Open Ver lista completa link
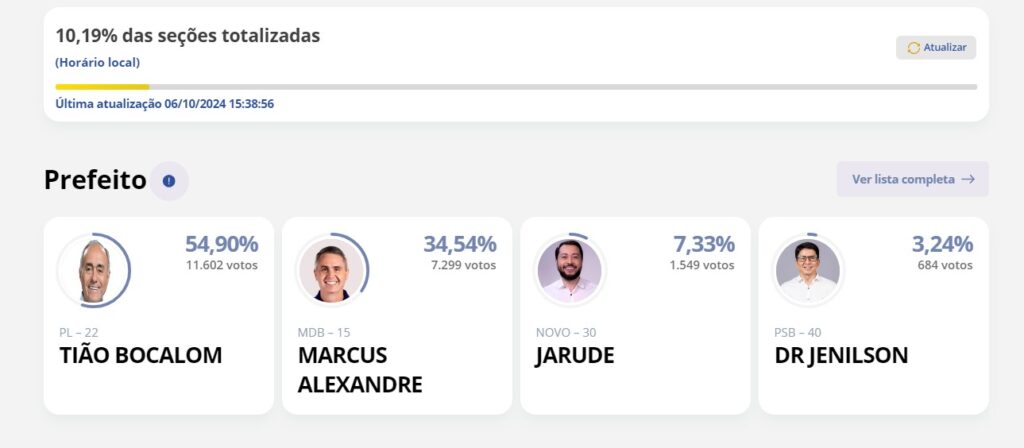 tap(912, 179)
